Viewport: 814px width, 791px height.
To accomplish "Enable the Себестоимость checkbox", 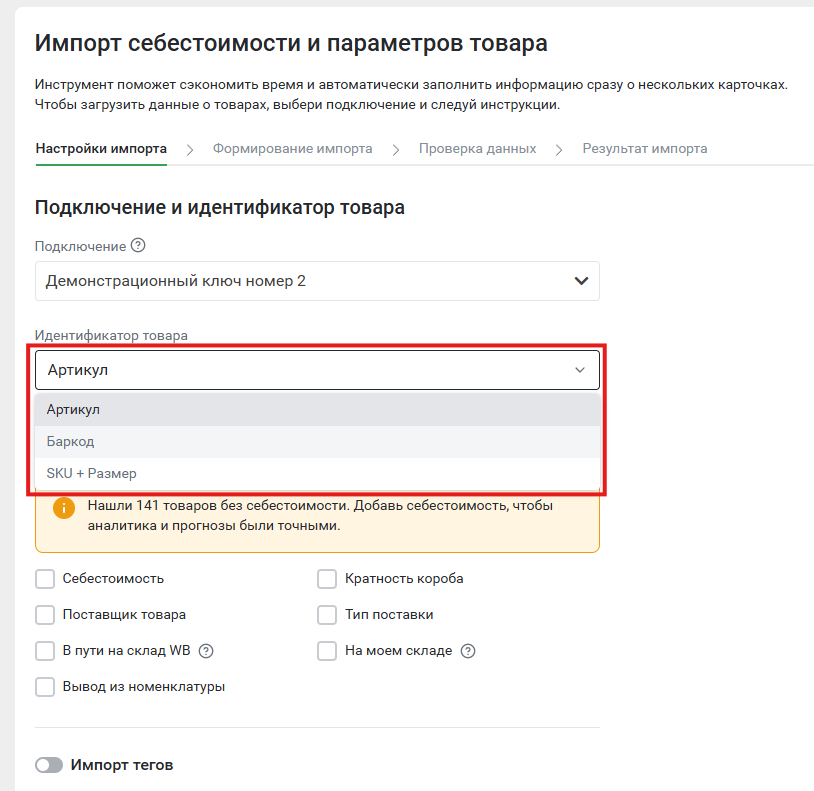I will coord(45,579).
